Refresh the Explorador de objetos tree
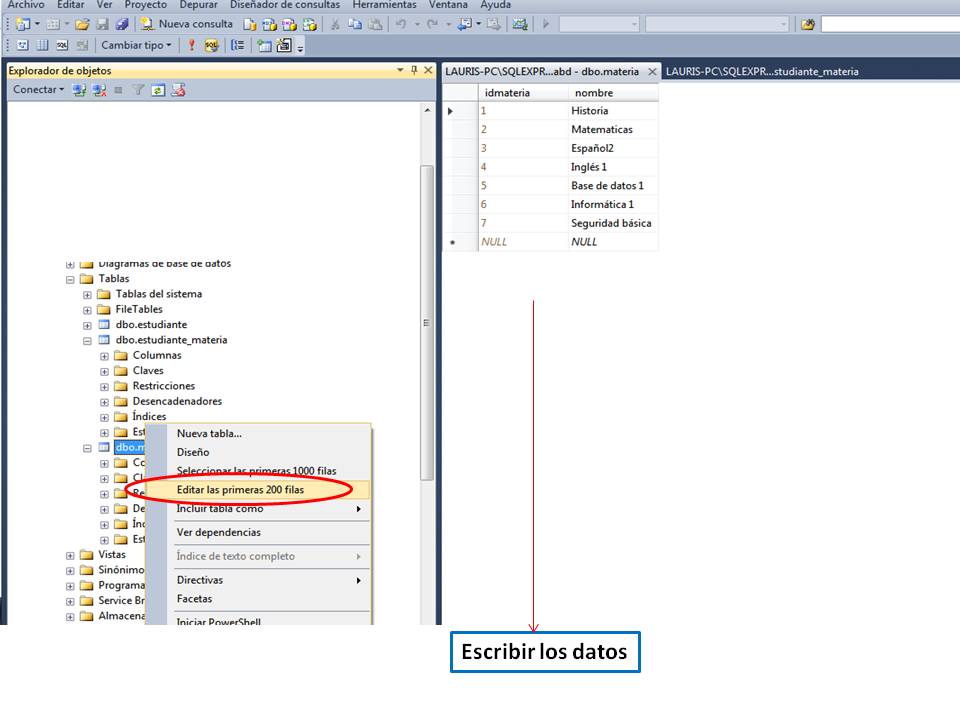 (158, 89)
